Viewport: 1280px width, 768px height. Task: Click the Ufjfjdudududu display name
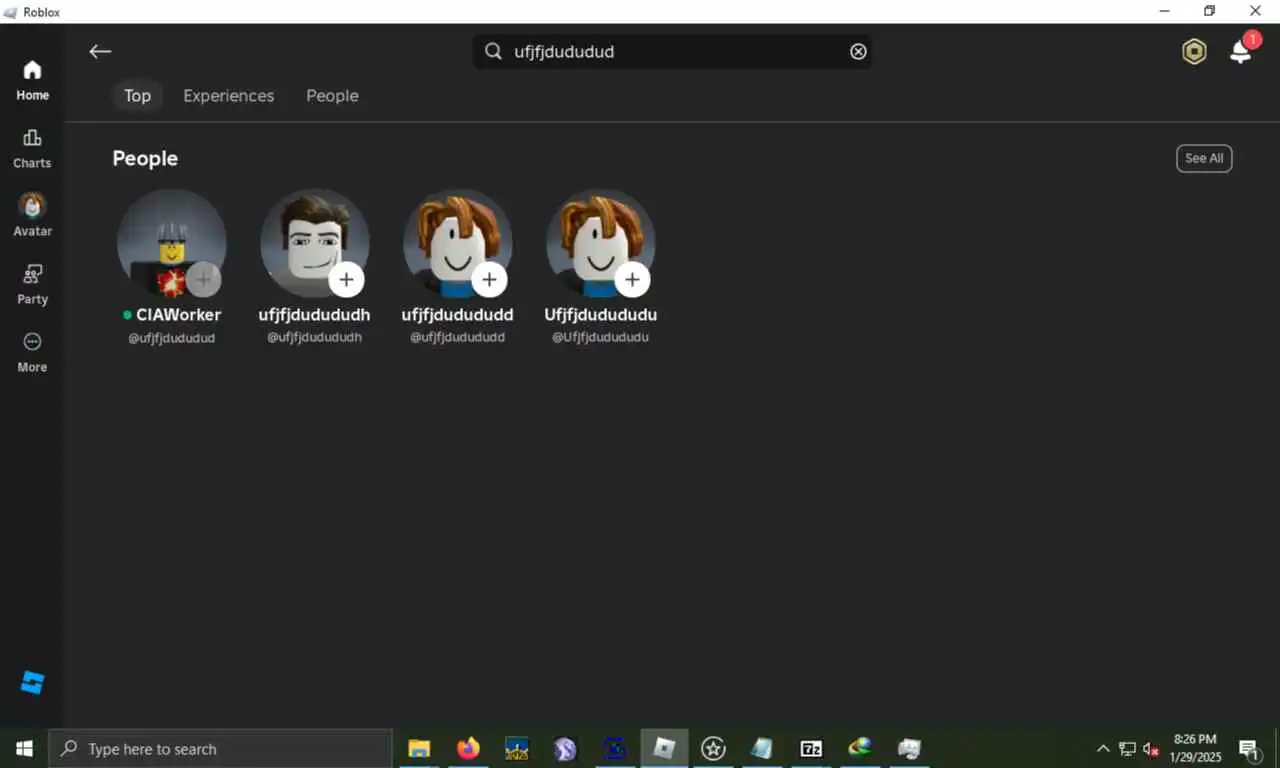coord(600,315)
